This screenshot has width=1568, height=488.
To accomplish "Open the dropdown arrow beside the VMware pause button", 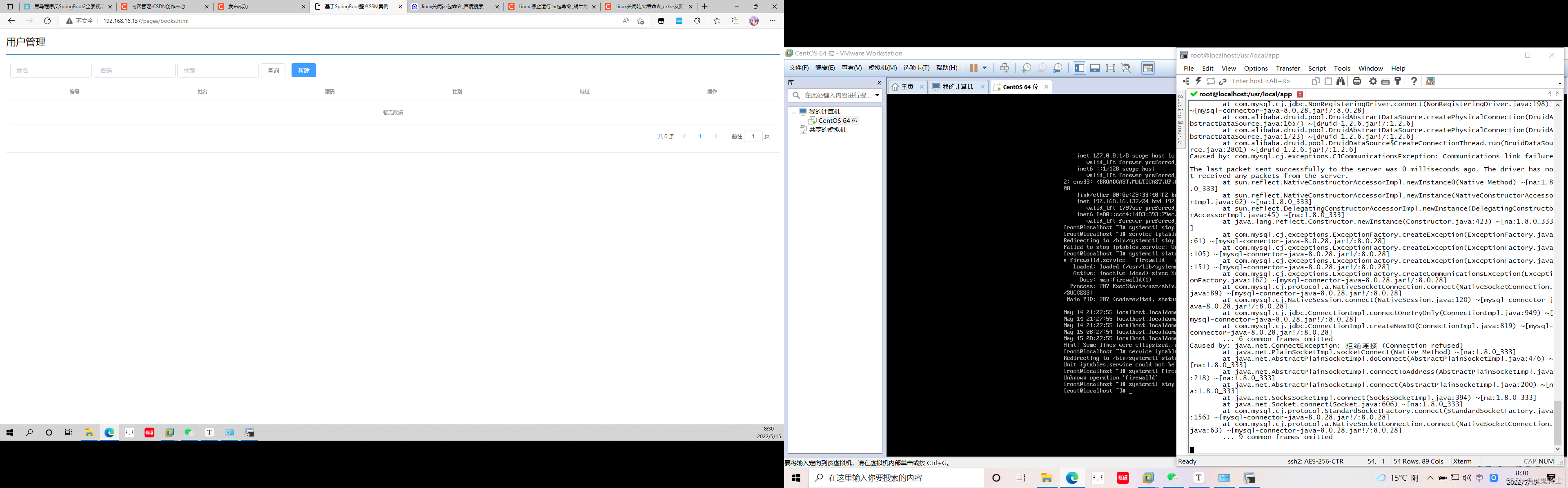I will (x=984, y=68).
